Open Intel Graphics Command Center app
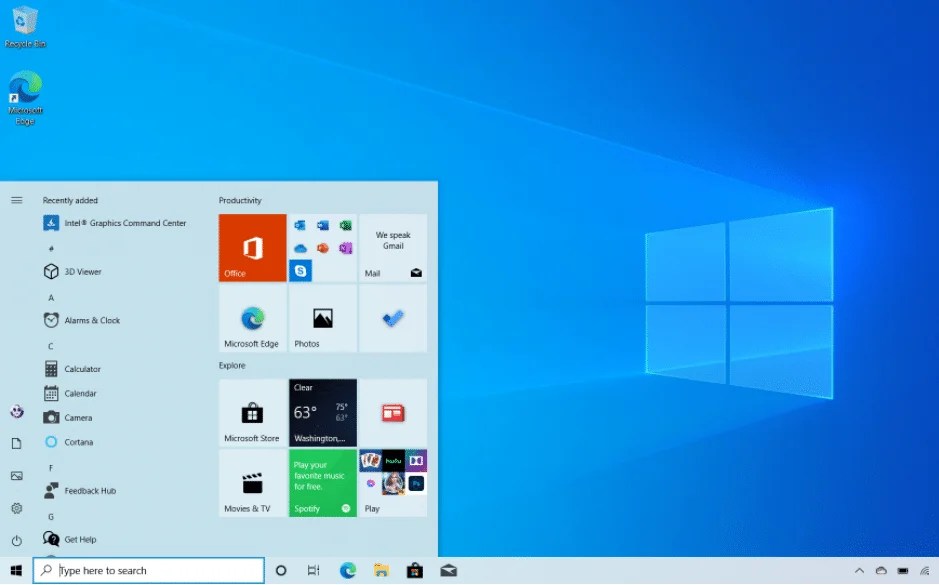The image size is (939, 585). pyautogui.click(x=115, y=223)
